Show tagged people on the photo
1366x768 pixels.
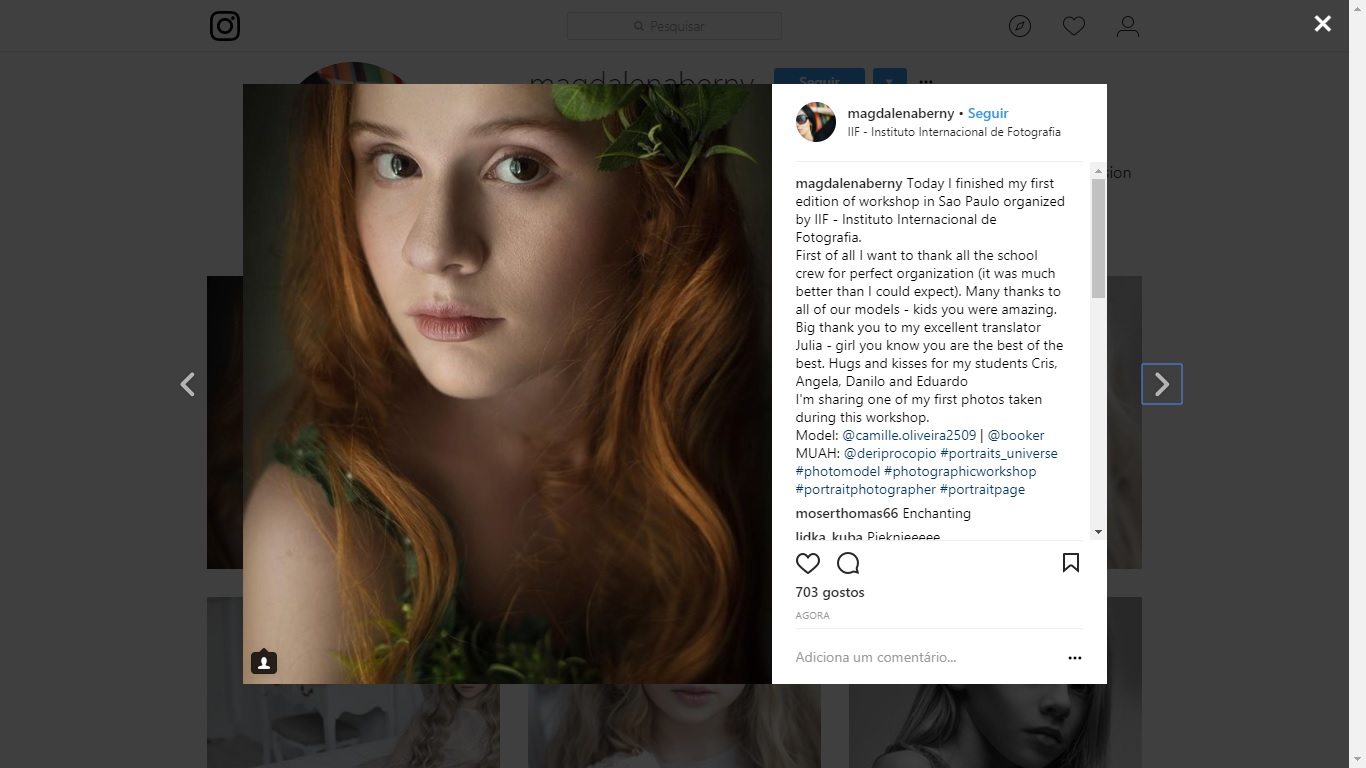[x=264, y=662]
